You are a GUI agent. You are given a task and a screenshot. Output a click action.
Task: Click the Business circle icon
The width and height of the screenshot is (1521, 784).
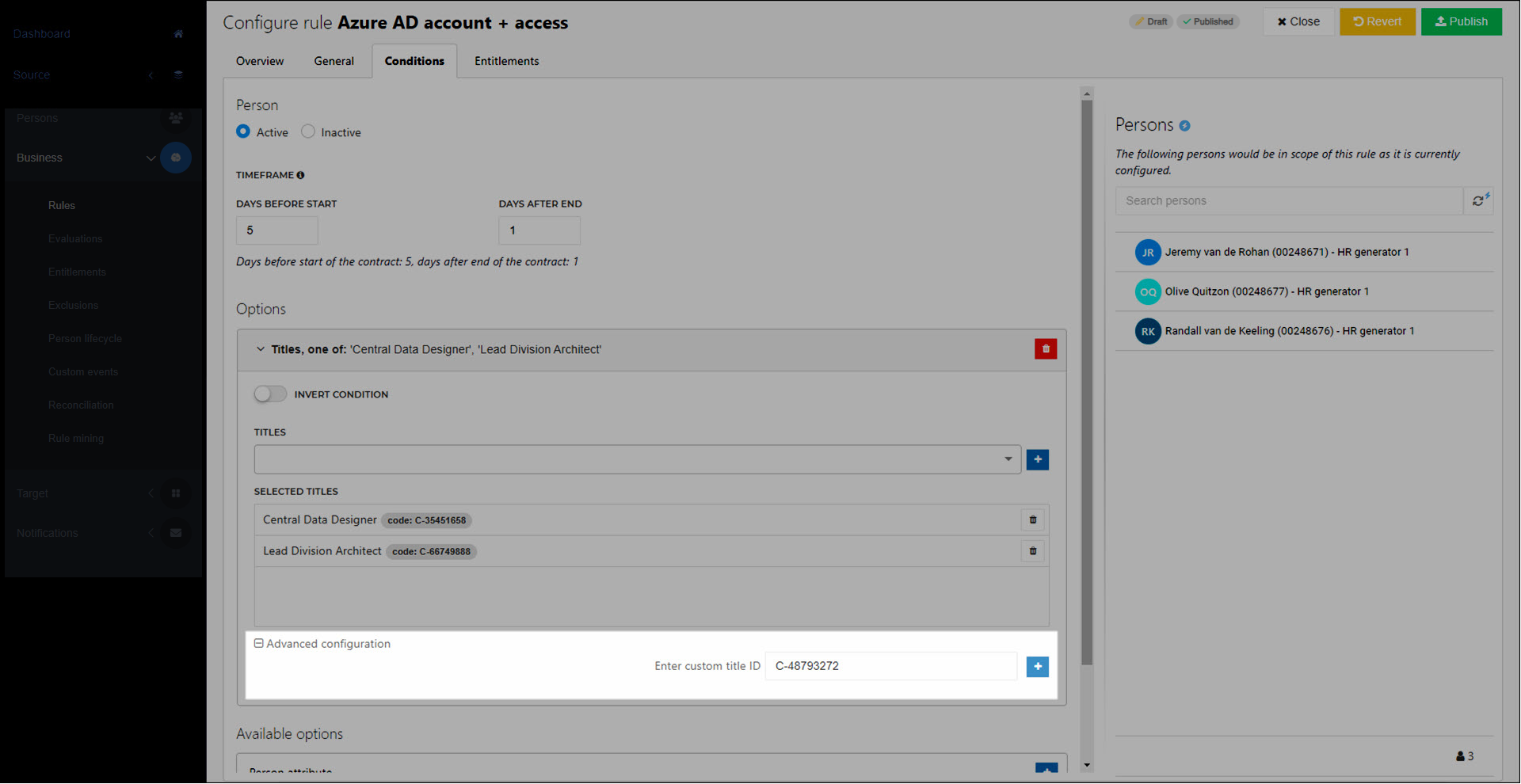pyautogui.click(x=176, y=158)
